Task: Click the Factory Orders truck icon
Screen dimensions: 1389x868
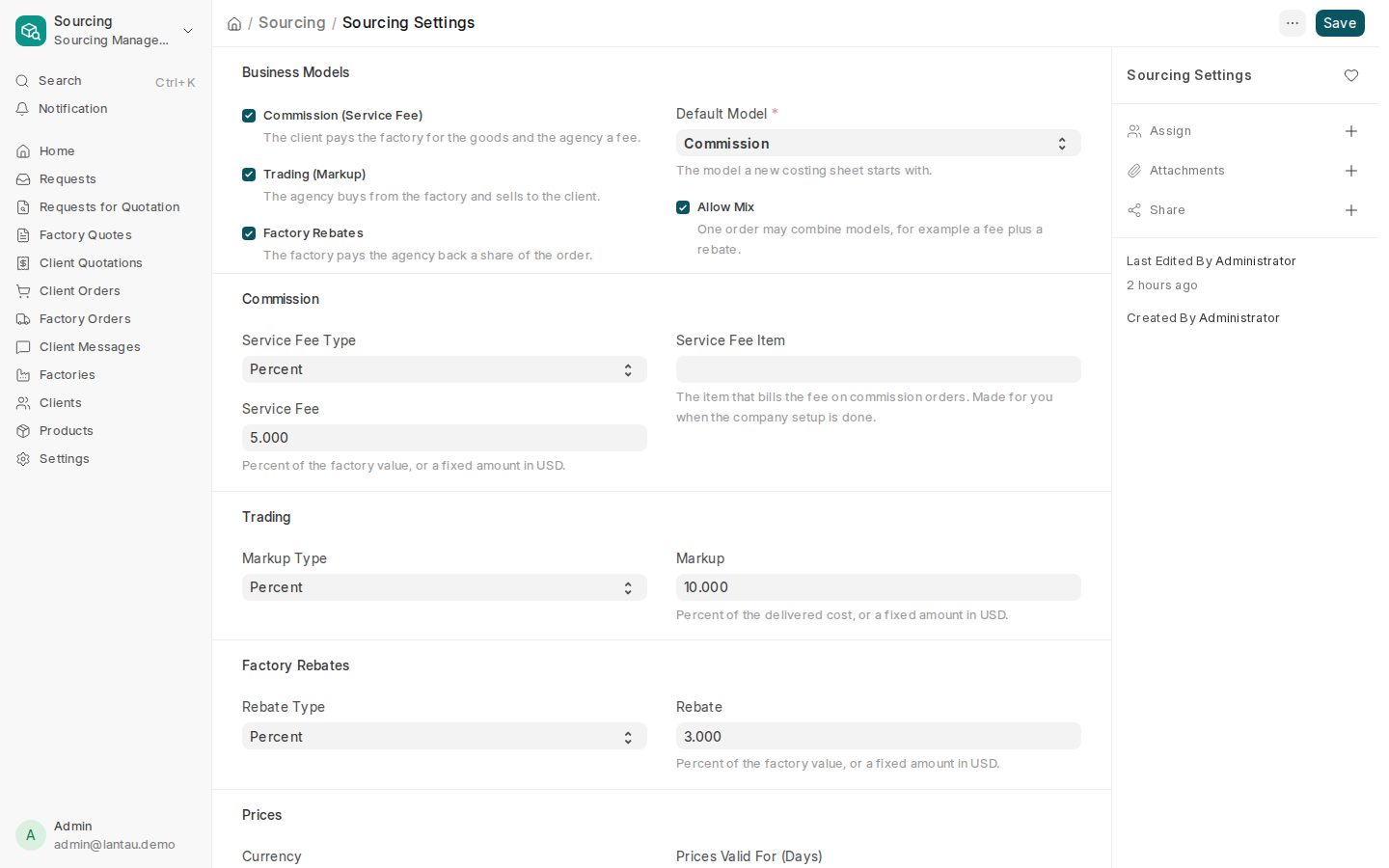Action: tap(23, 319)
